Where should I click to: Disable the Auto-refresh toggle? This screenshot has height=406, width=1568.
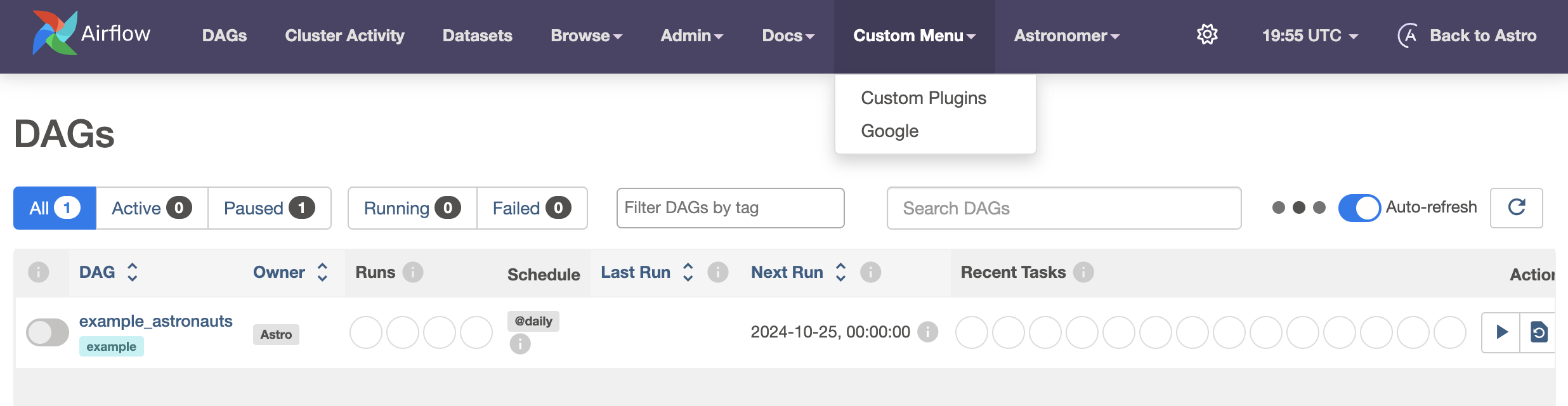[x=1359, y=207]
